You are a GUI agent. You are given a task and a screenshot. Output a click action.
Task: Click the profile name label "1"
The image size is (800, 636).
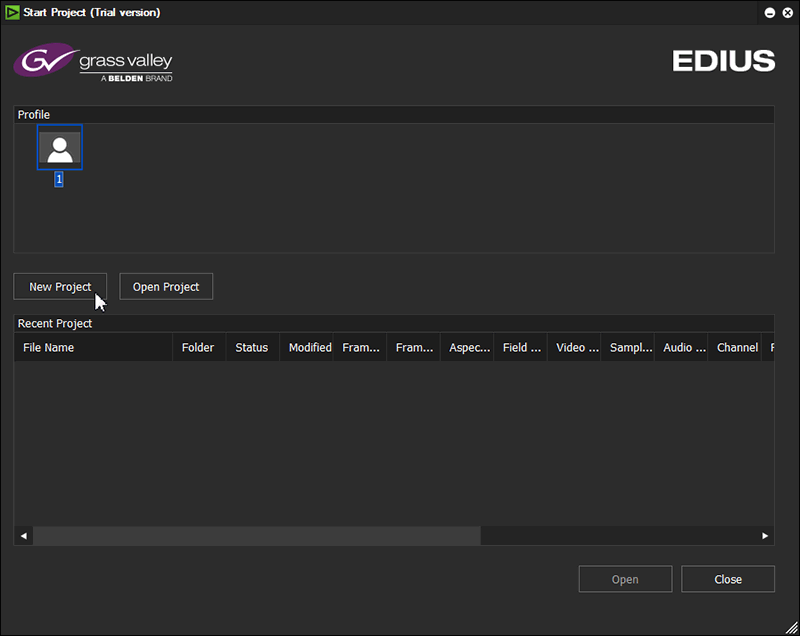tap(59, 179)
